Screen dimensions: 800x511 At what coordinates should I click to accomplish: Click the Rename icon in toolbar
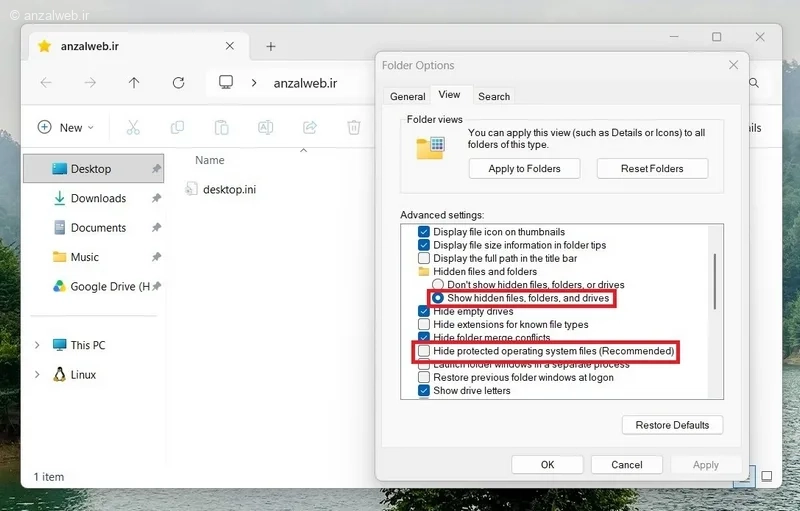click(x=265, y=127)
